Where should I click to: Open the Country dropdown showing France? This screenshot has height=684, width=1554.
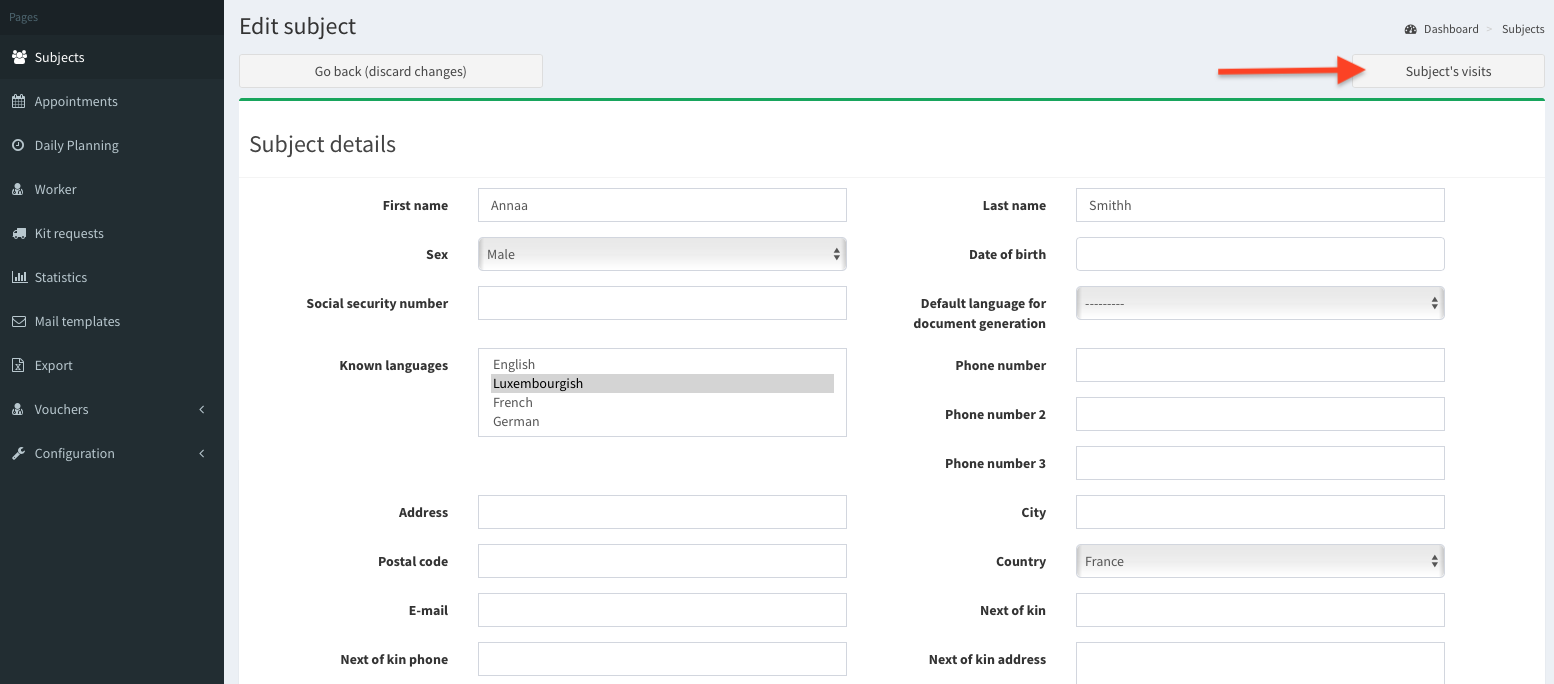[1260, 561]
